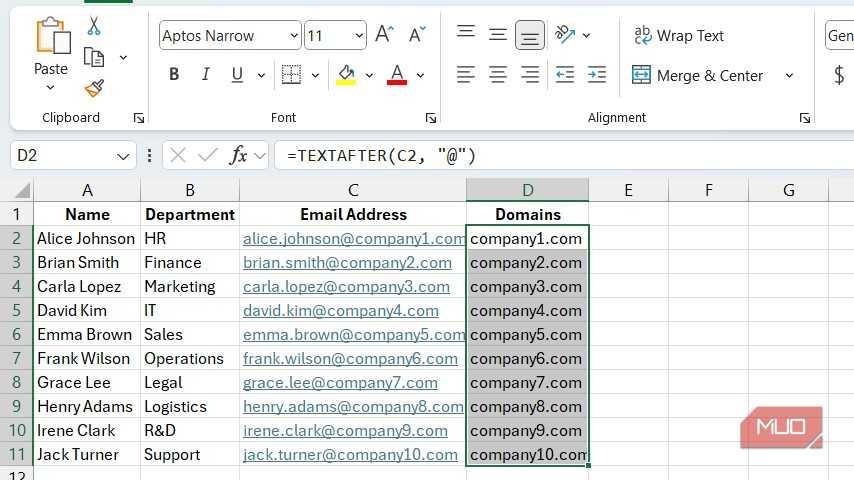The image size is (854, 480).
Task: Decrease font size with smaller A
Action: click(x=417, y=35)
